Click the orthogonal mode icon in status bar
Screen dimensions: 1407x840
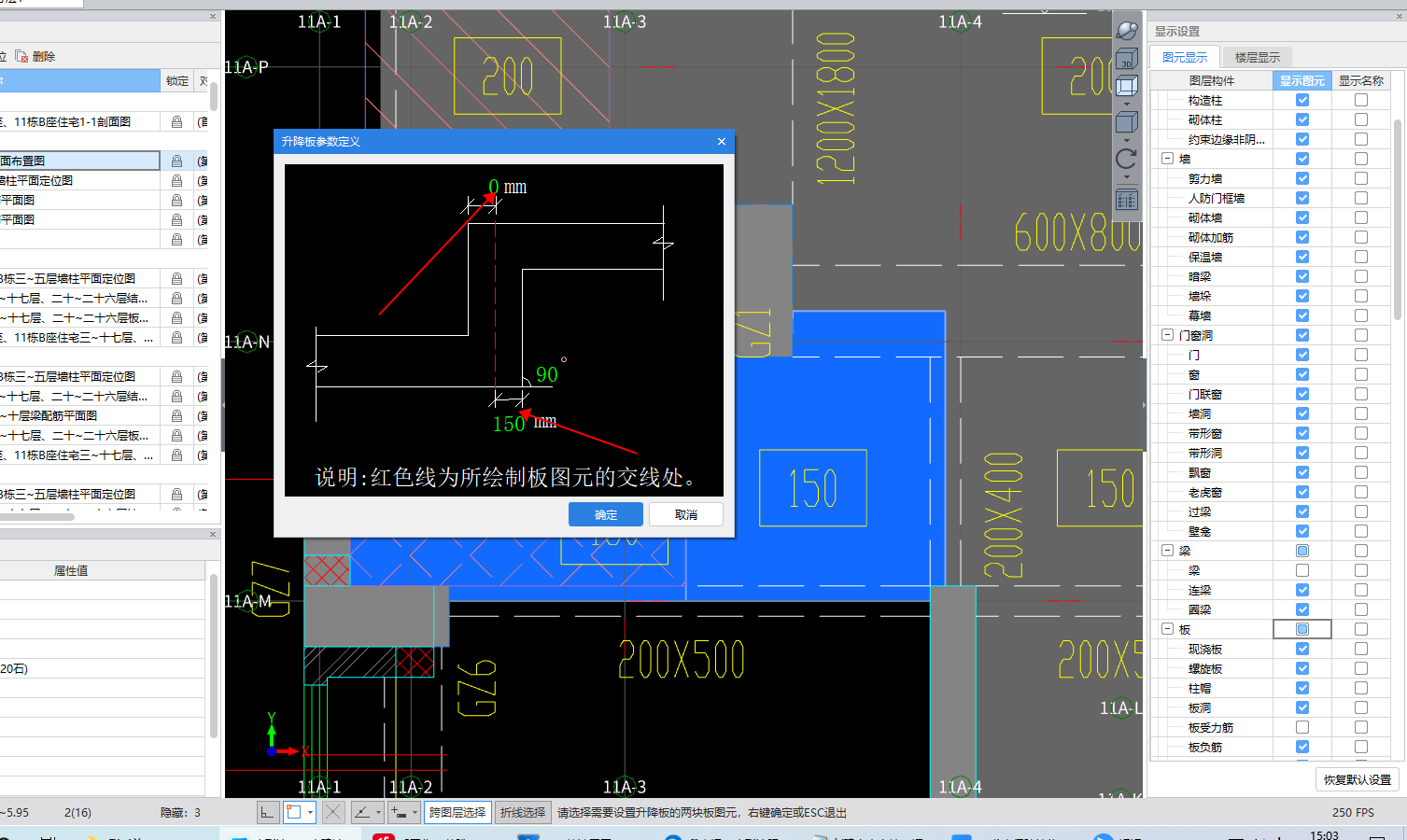pyautogui.click(x=267, y=812)
